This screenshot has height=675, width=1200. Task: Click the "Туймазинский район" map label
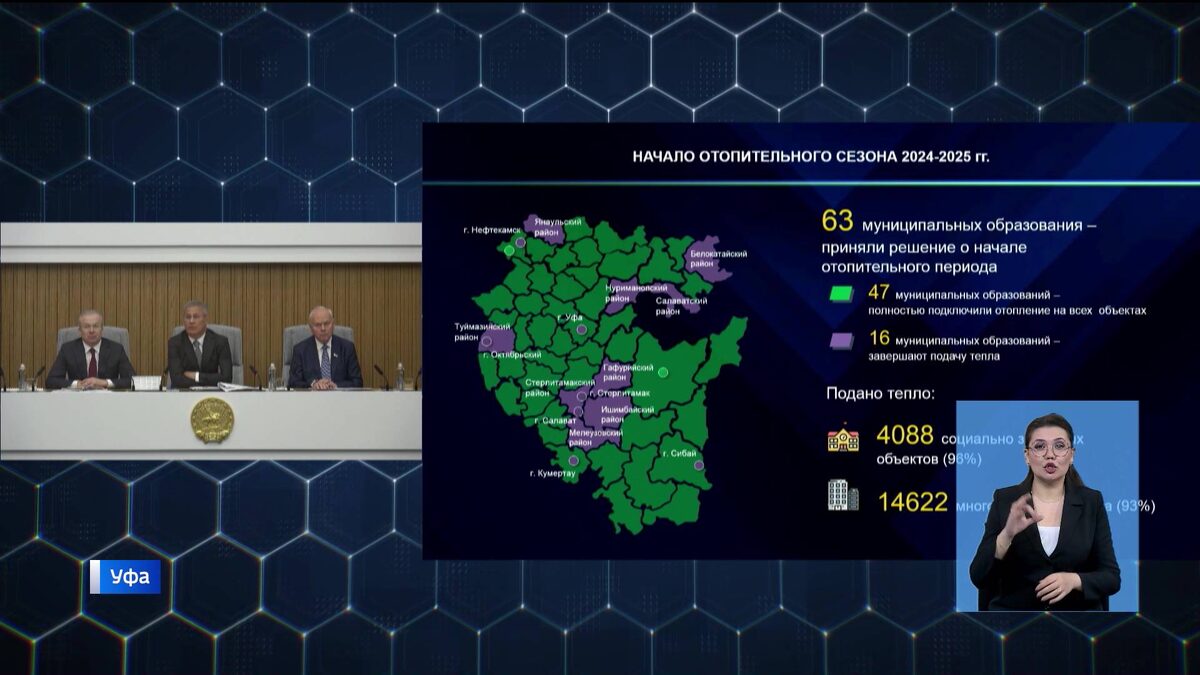(x=483, y=332)
